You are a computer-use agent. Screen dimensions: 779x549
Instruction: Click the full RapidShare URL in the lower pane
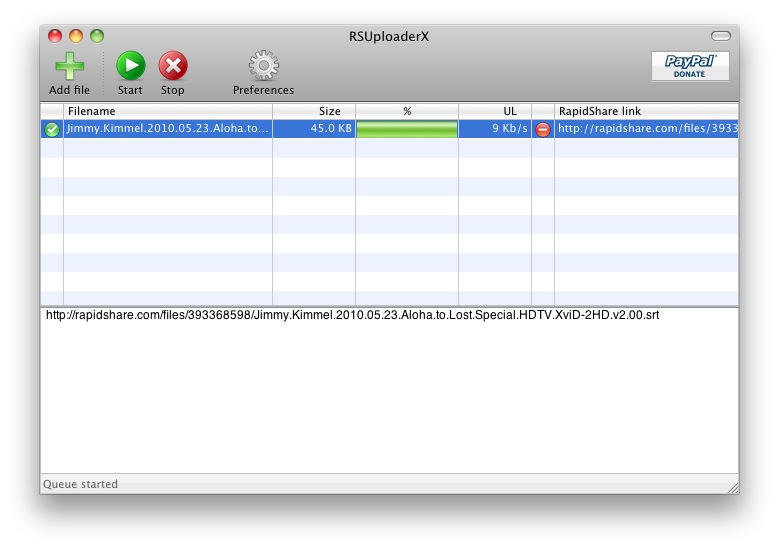tap(352, 315)
